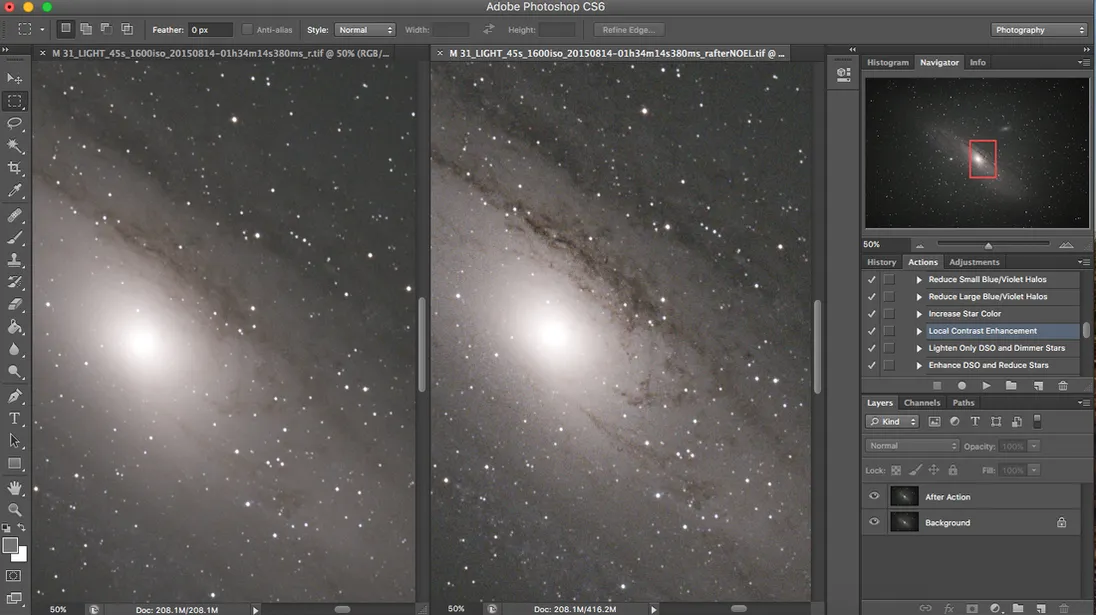1096x615 pixels.
Task: Click Subtract from selection icon
Action: 106,29
